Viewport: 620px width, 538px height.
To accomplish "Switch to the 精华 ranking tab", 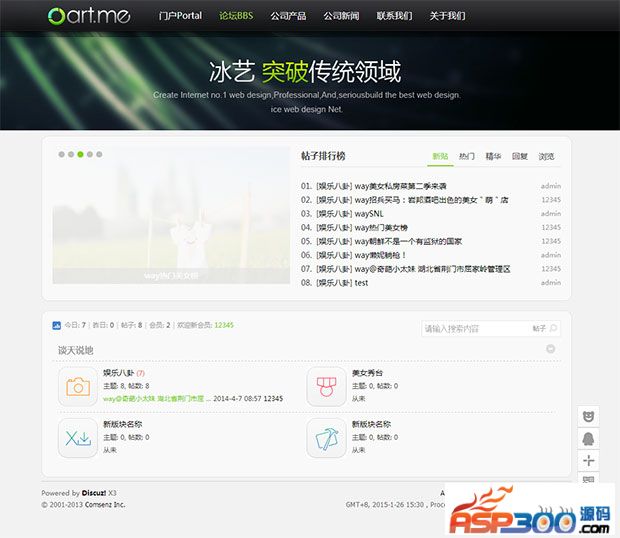I will tap(493, 156).
